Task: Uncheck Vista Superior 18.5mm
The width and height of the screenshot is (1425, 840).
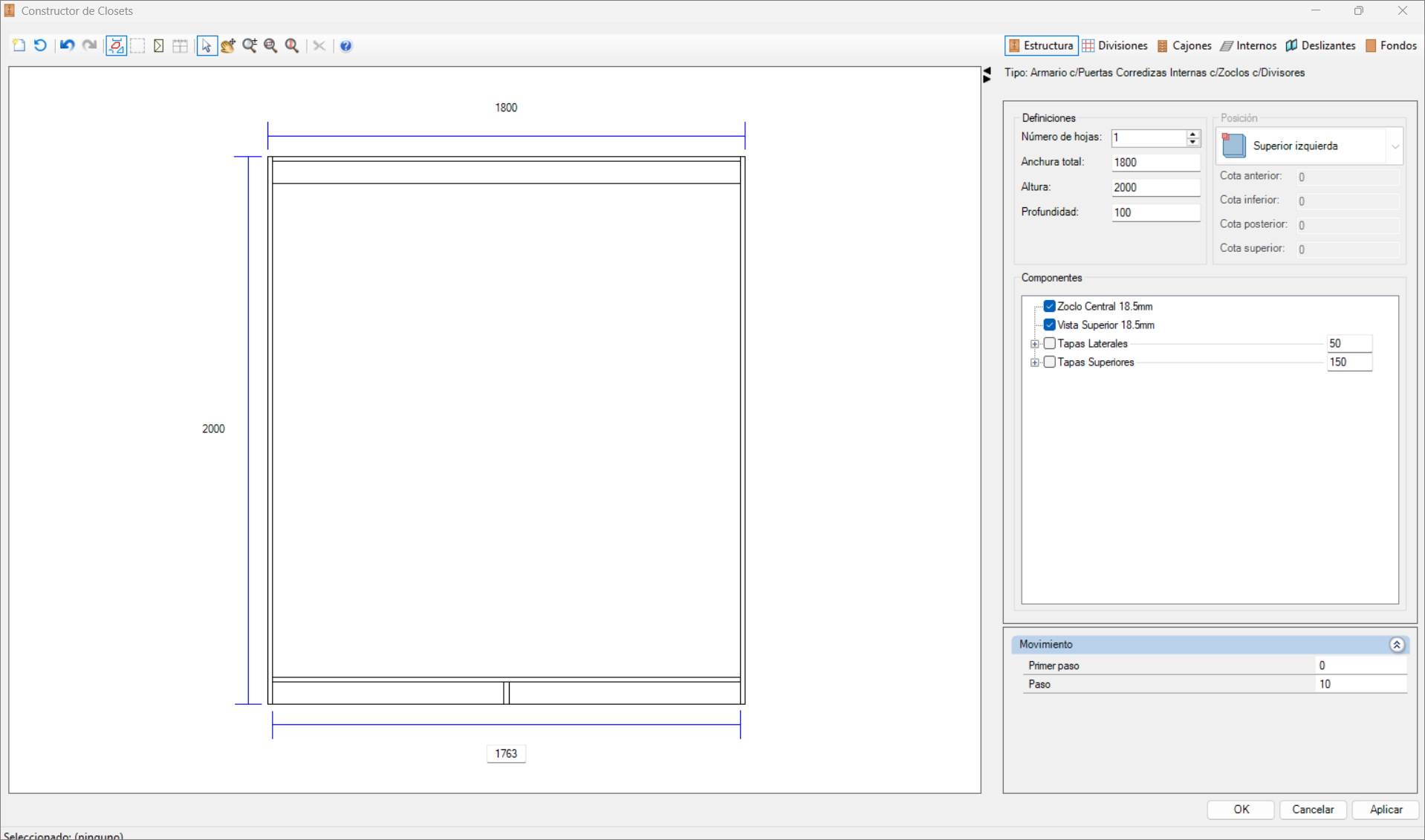Action: (1049, 325)
